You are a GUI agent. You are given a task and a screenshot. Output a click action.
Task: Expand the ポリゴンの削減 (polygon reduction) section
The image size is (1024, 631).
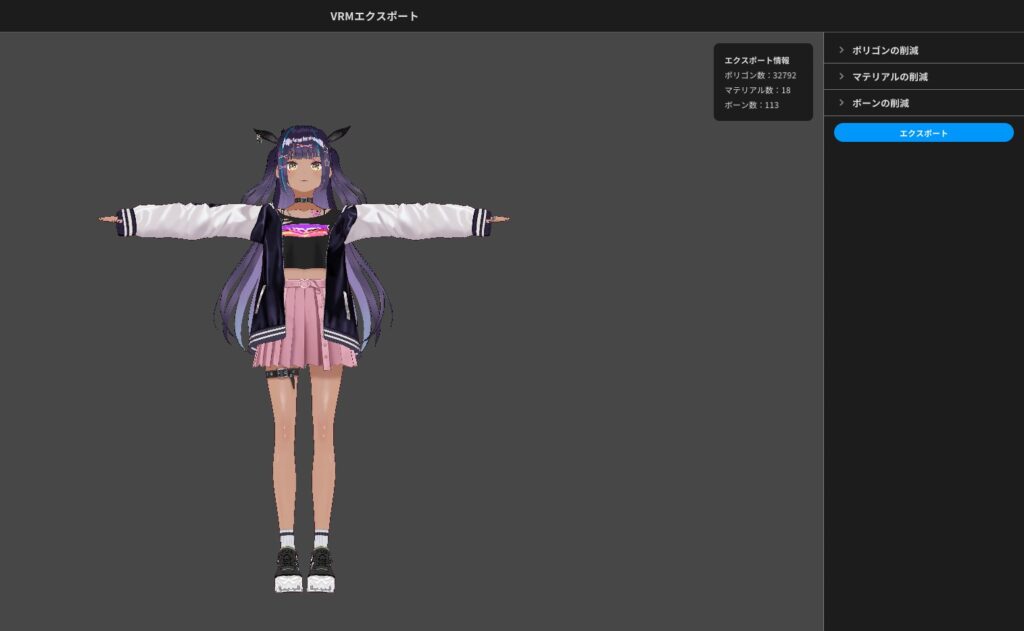888,47
